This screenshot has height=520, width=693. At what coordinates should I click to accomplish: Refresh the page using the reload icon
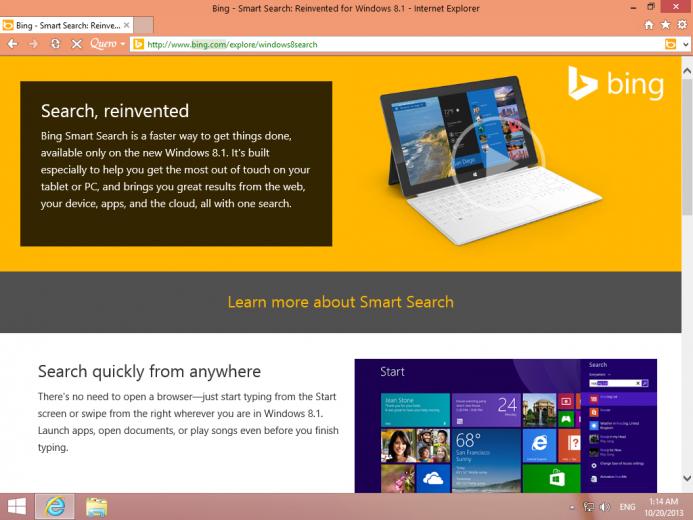pos(55,44)
